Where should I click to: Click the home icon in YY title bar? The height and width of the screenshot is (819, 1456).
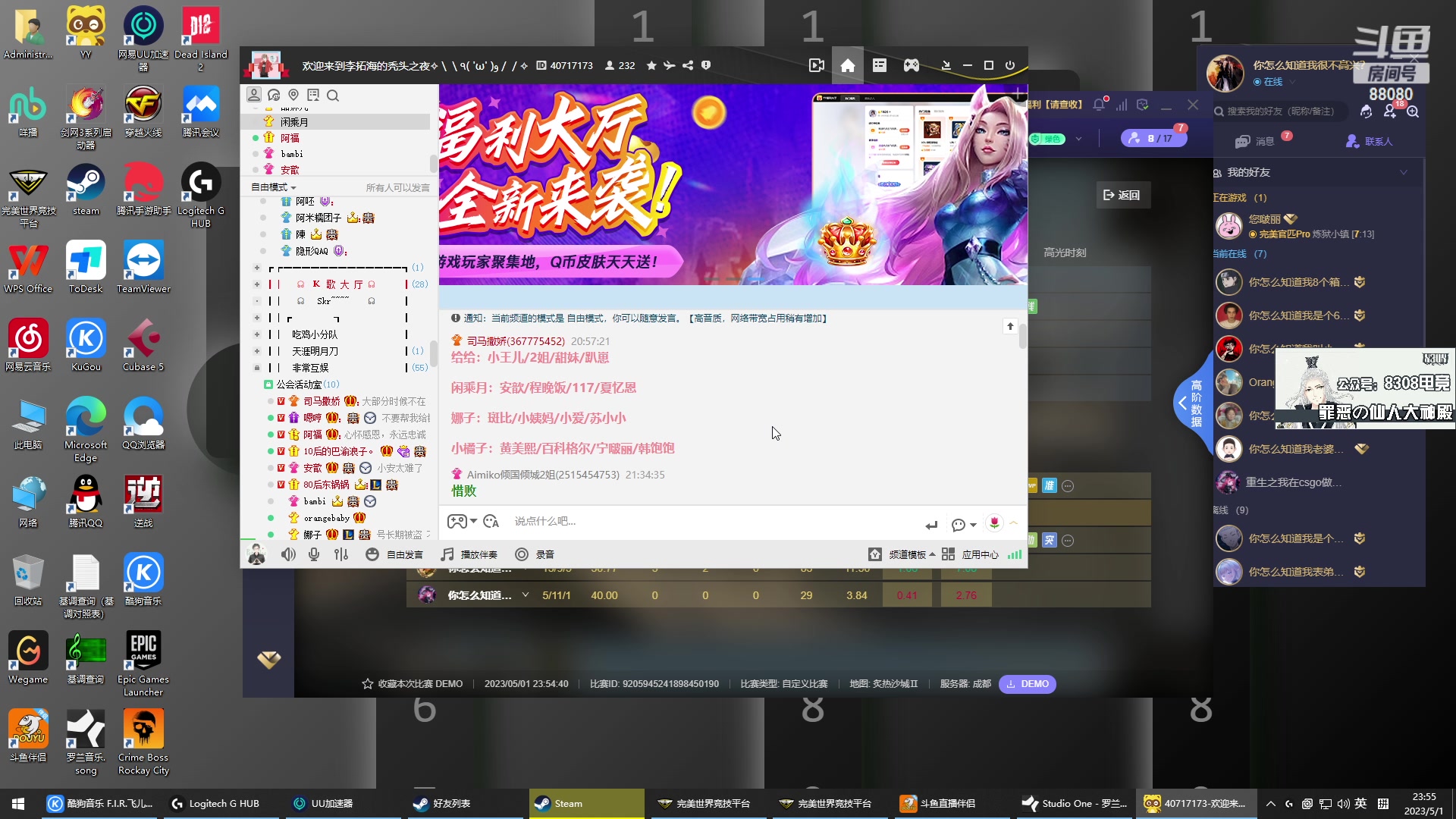(848, 65)
